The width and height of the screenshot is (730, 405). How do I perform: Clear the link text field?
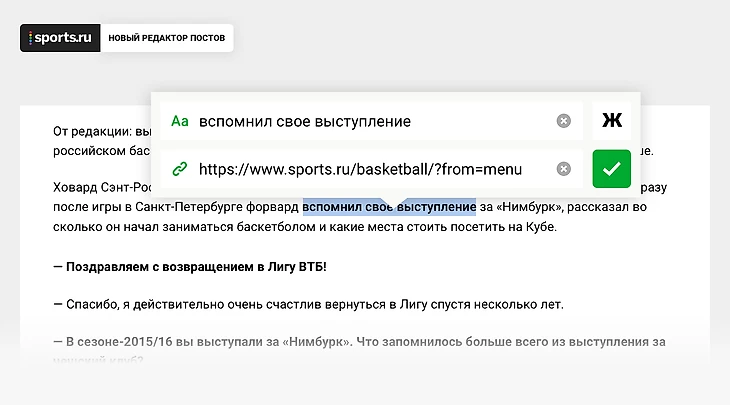[563, 121]
